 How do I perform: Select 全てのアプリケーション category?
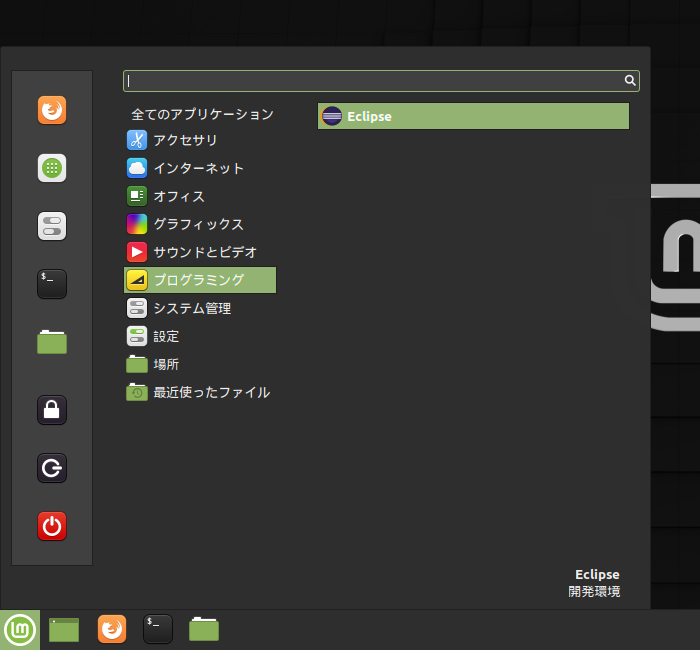[x=200, y=114]
